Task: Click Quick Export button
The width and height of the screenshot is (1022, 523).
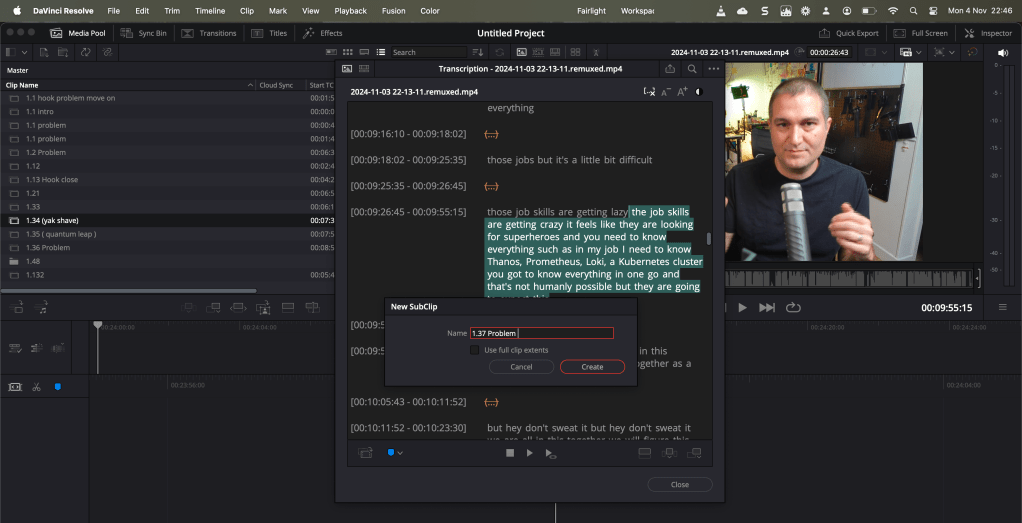Action: (849, 33)
